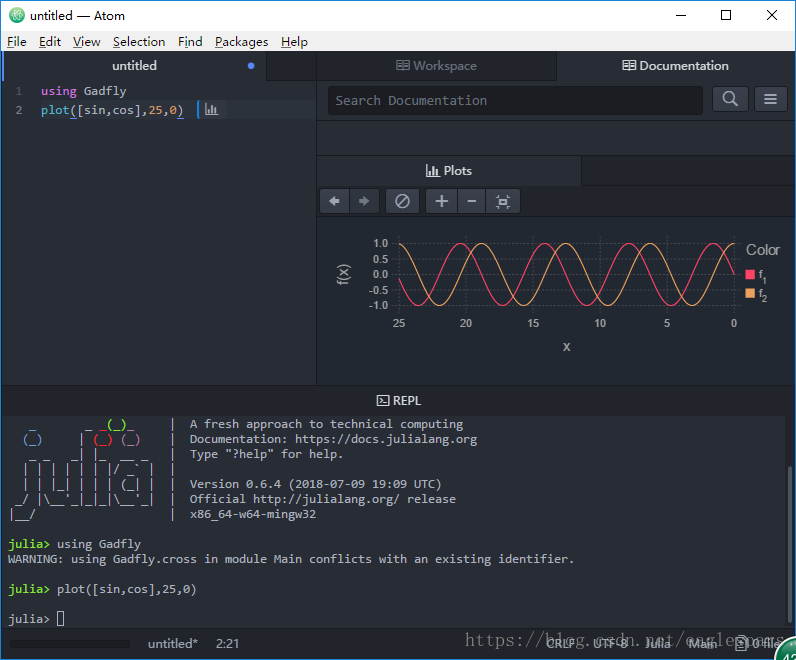The height and width of the screenshot is (660, 796).
Task: Open the View menu
Action: coord(86,42)
